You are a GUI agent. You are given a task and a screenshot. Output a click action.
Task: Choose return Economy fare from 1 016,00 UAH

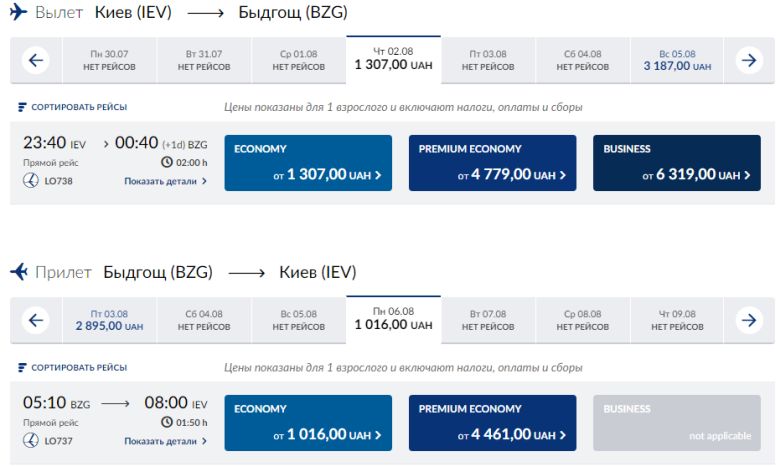pyautogui.click(x=306, y=423)
